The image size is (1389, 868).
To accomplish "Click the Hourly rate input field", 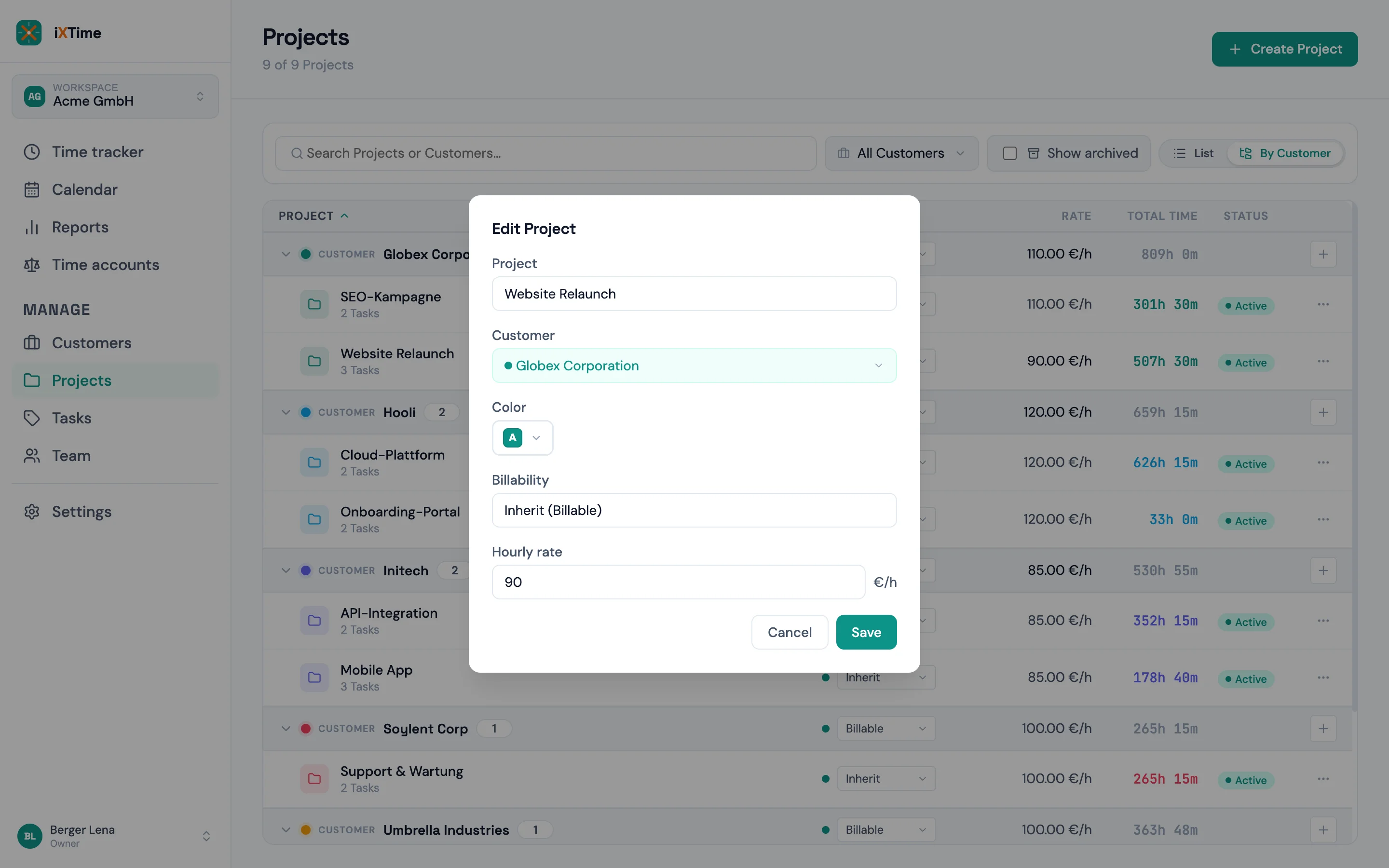I will click(x=679, y=582).
